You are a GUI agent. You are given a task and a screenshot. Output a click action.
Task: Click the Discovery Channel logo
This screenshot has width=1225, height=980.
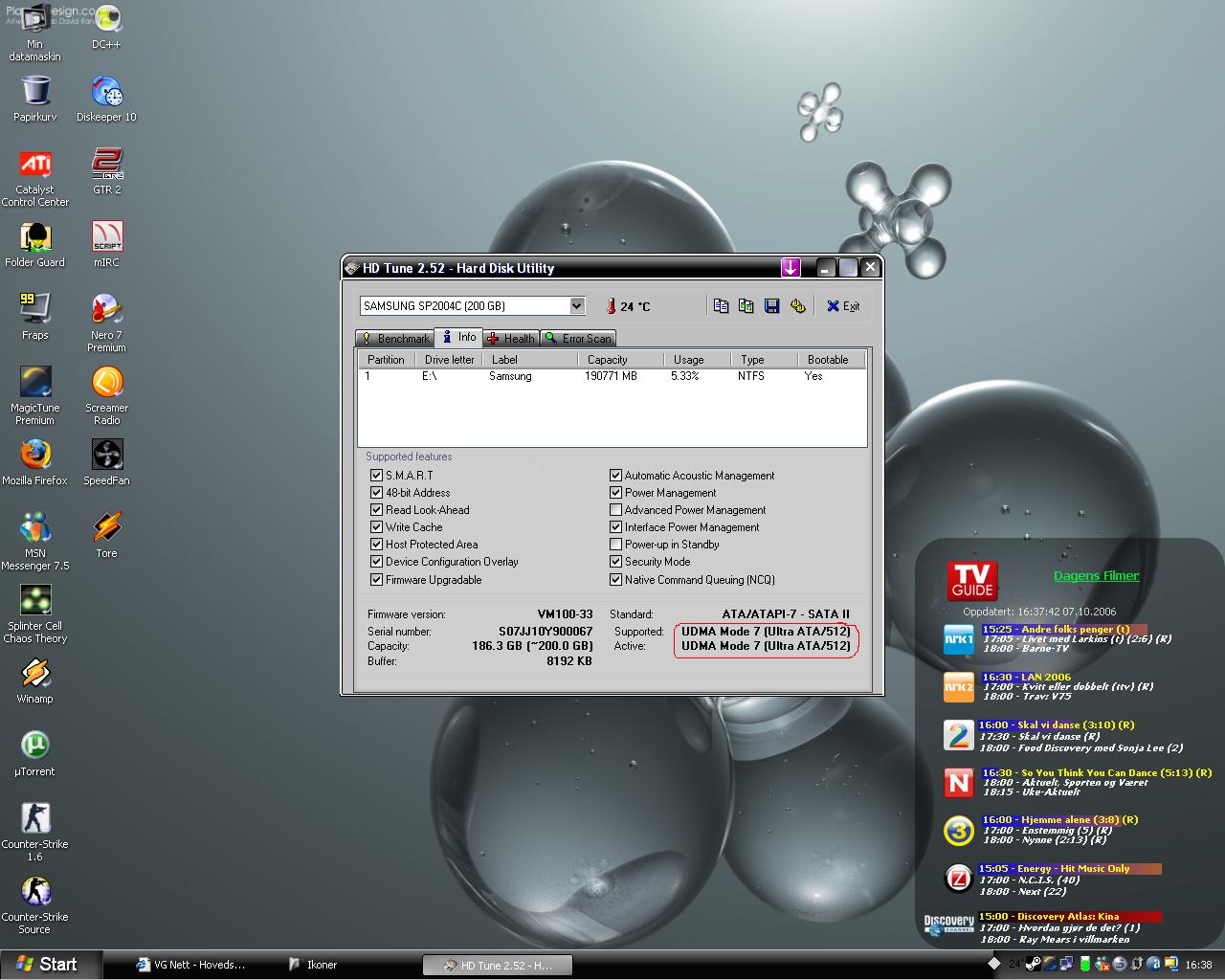point(948,925)
